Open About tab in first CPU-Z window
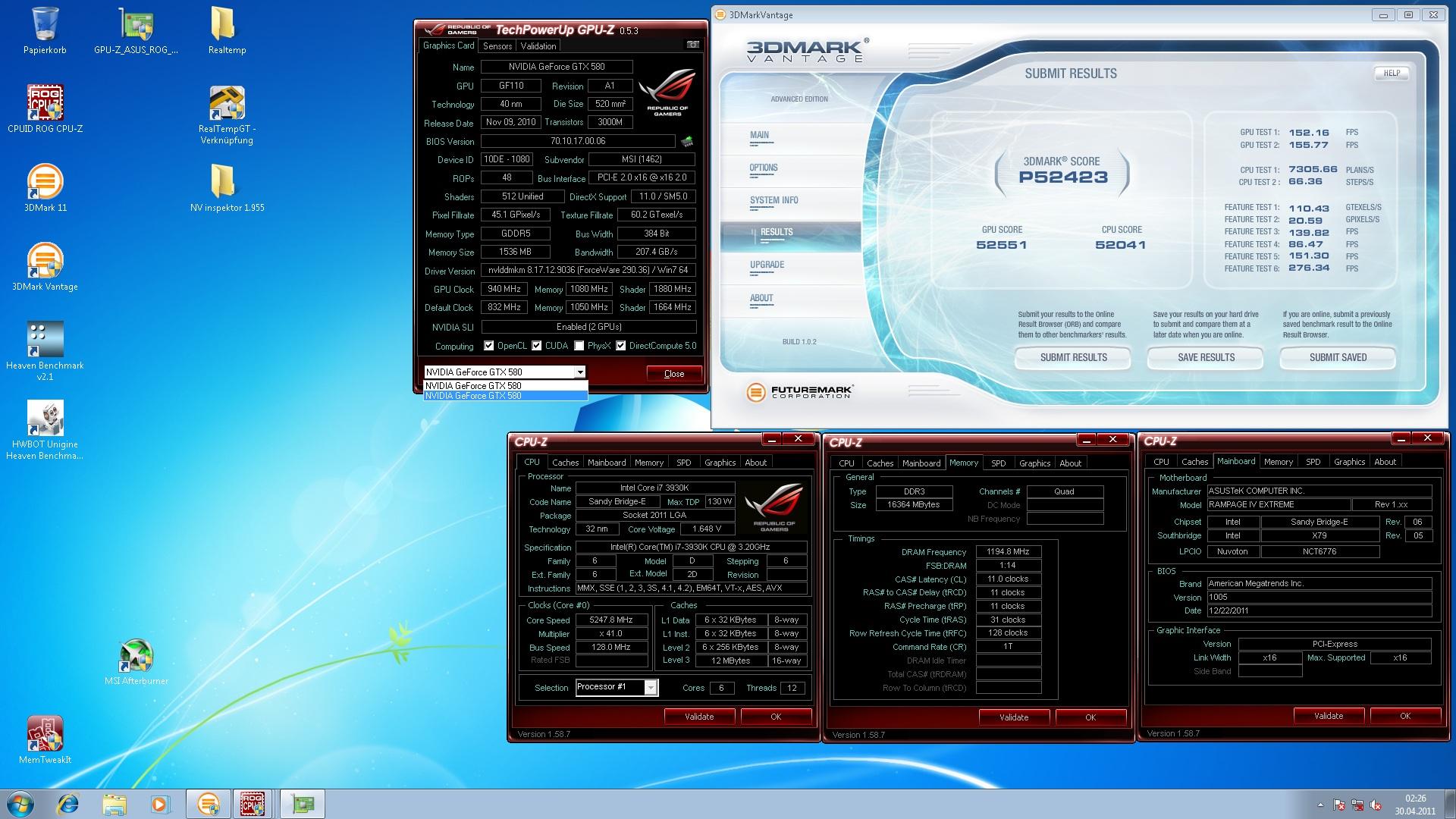The image size is (1456, 819). tap(755, 463)
